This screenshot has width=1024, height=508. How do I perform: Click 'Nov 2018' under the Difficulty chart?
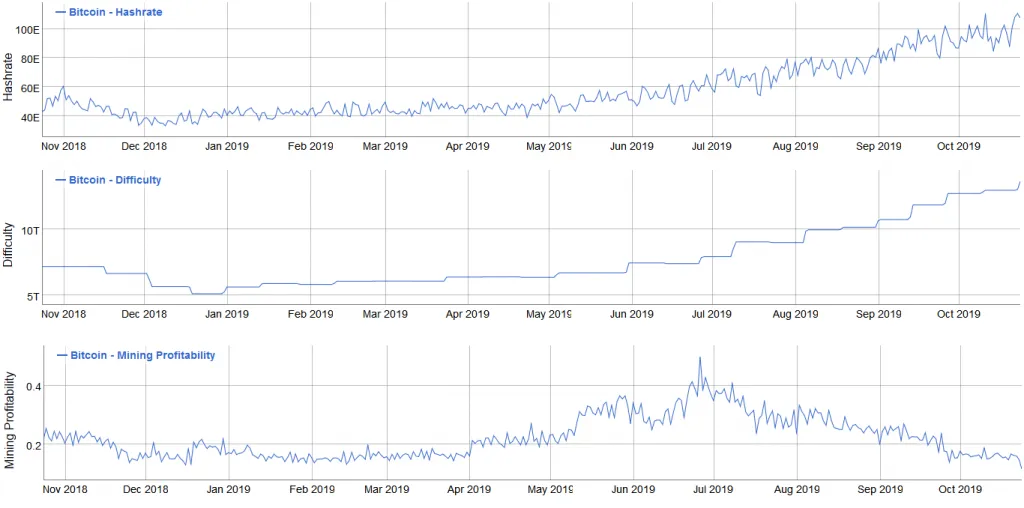[63, 314]
